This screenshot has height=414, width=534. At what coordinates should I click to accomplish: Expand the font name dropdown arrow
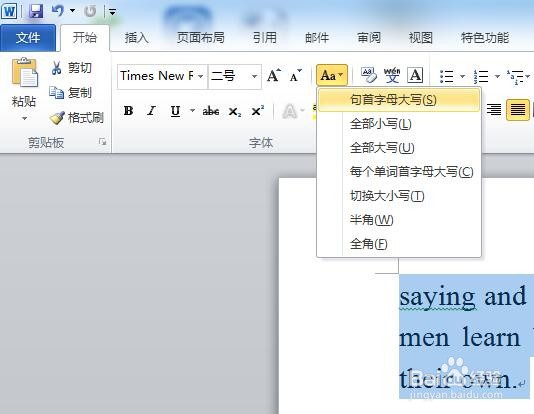click(201, 76)
